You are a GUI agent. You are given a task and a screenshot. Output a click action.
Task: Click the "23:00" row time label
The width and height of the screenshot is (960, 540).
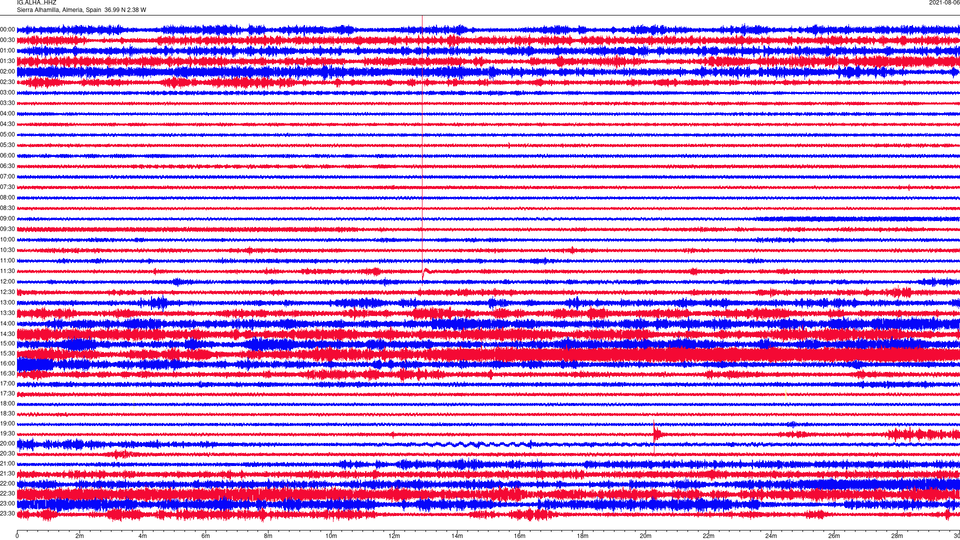tap(7, 504)
